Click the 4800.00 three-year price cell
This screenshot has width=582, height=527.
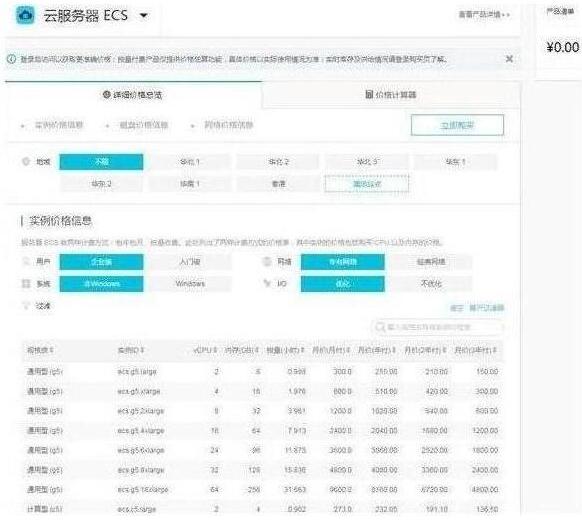[485, 490]
